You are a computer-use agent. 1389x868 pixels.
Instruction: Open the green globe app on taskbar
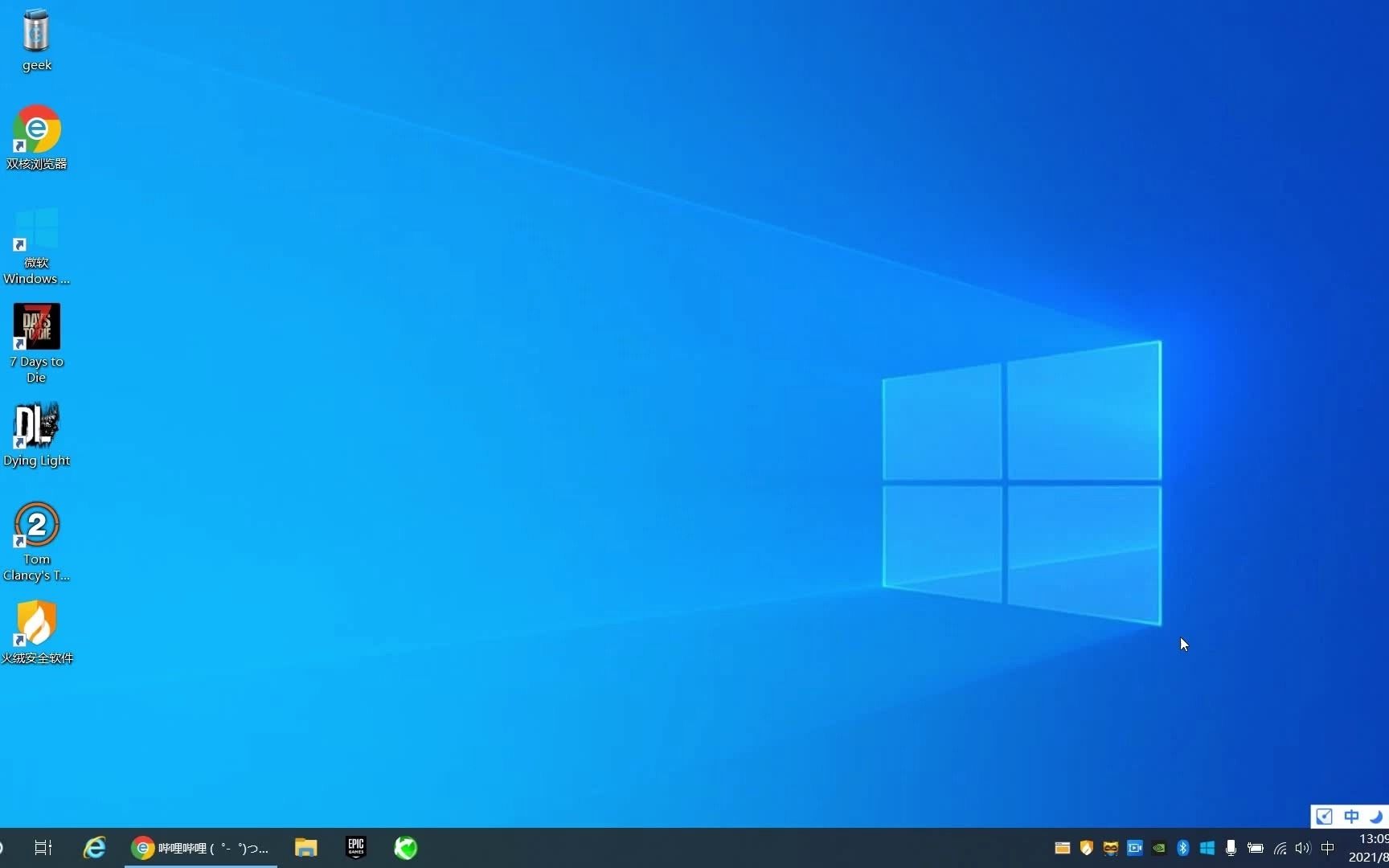point(406,847)
